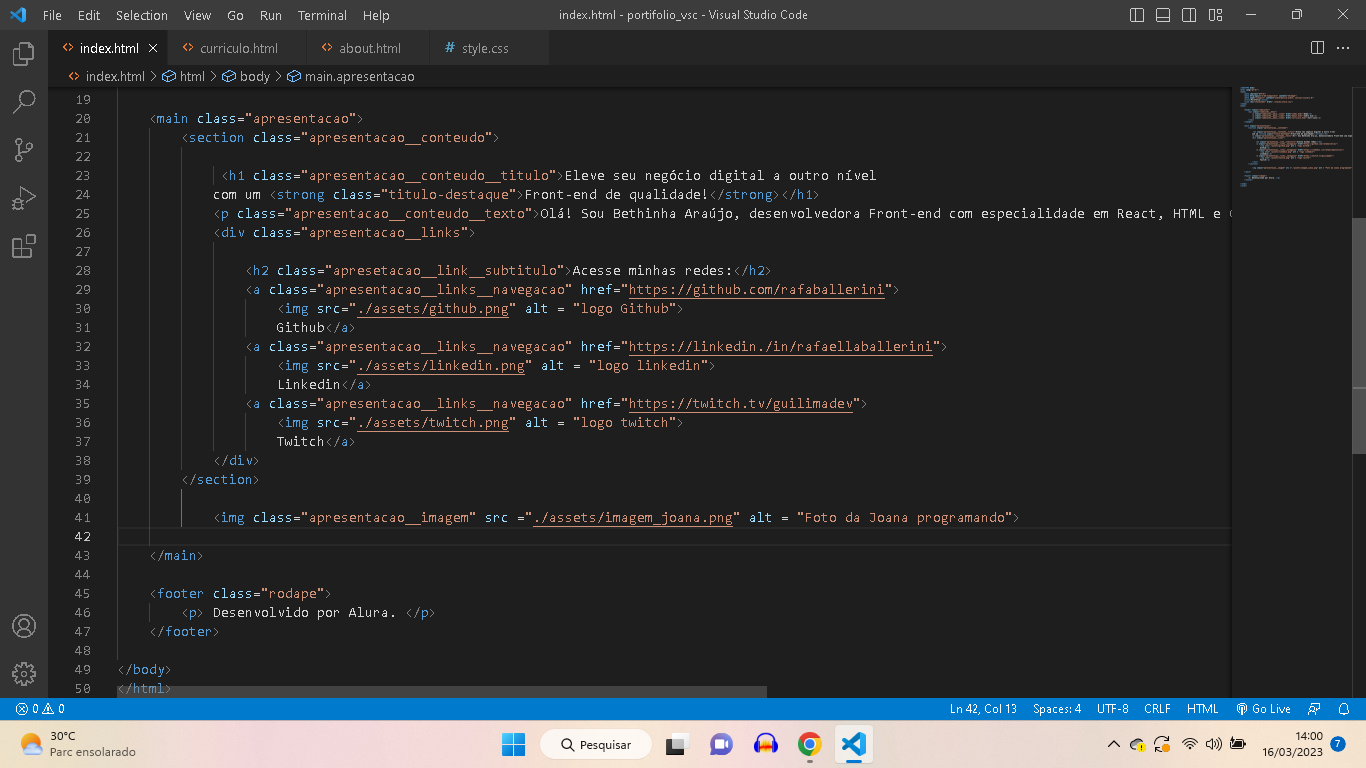The image size is (1366, 768).
Task: Open the chat app on taskbar
Action: point(721,745)
